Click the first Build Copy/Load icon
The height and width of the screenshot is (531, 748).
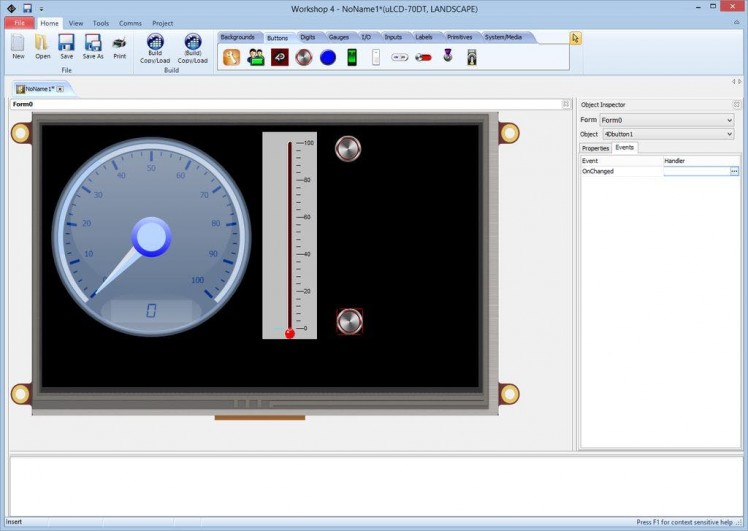click(155, 44)
